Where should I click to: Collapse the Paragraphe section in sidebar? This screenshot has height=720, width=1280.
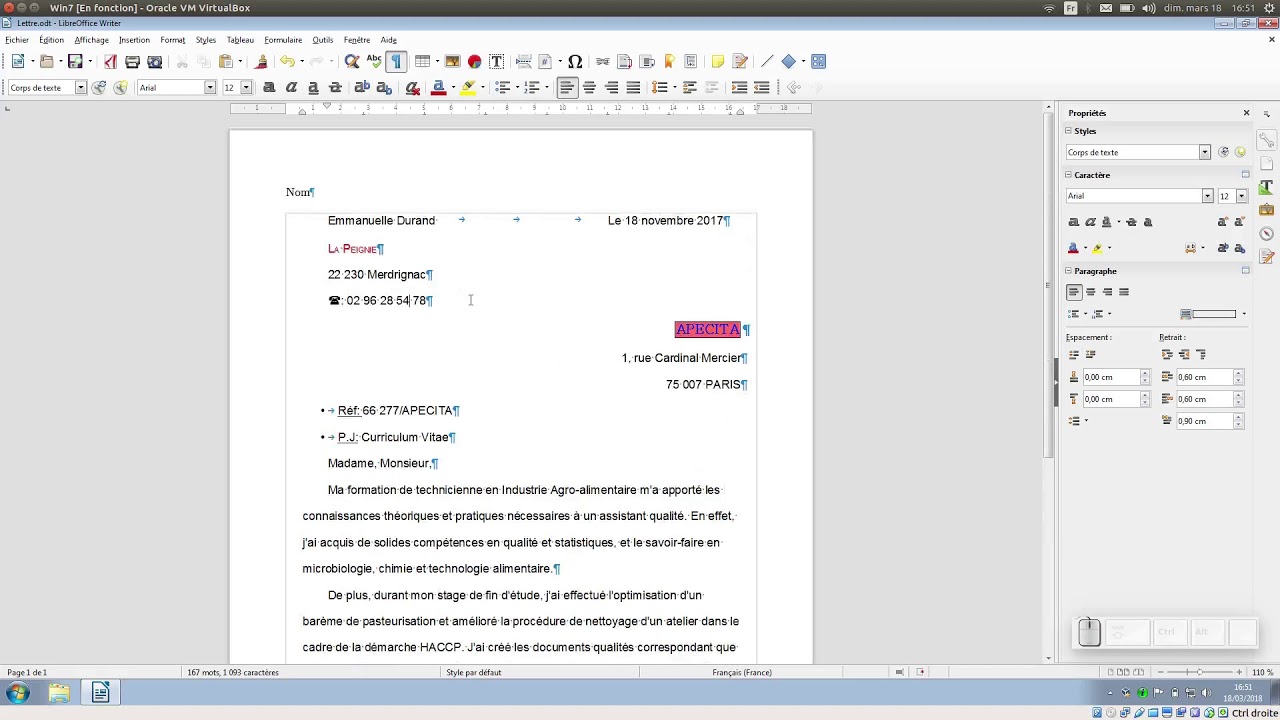[1069, 271]
